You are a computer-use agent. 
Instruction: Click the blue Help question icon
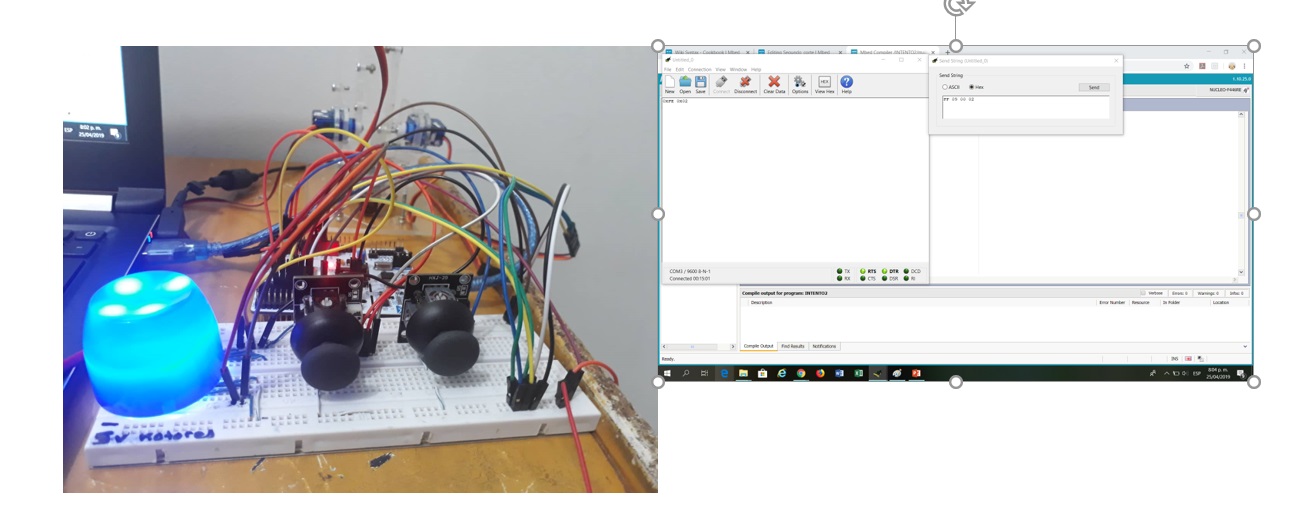click(846, 83)
